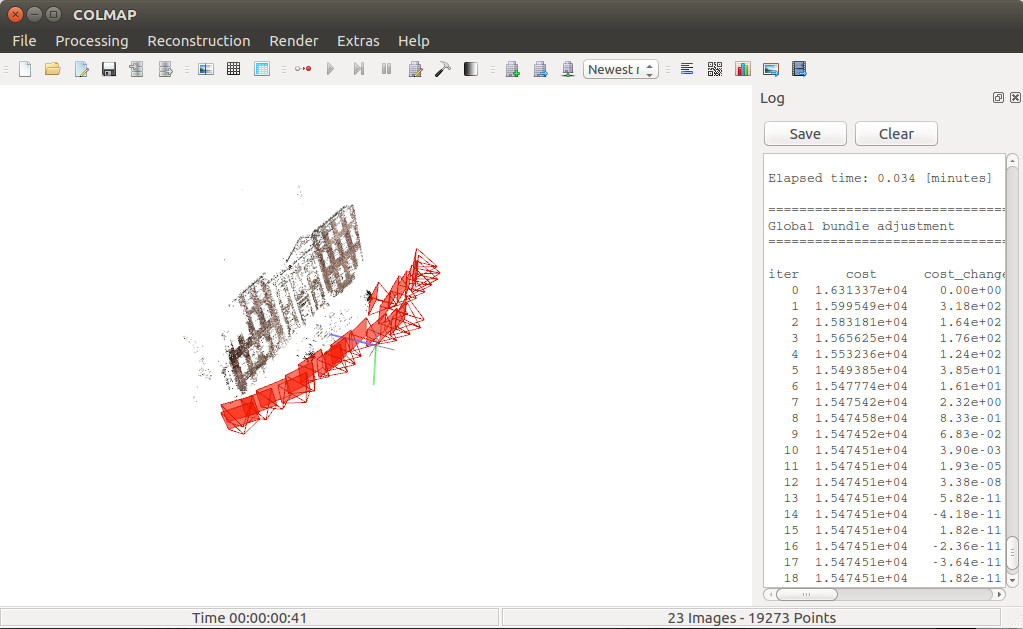1023x629 pixels.
Task: Open the Reconstruction menu
Action: (x=198, y=41)
